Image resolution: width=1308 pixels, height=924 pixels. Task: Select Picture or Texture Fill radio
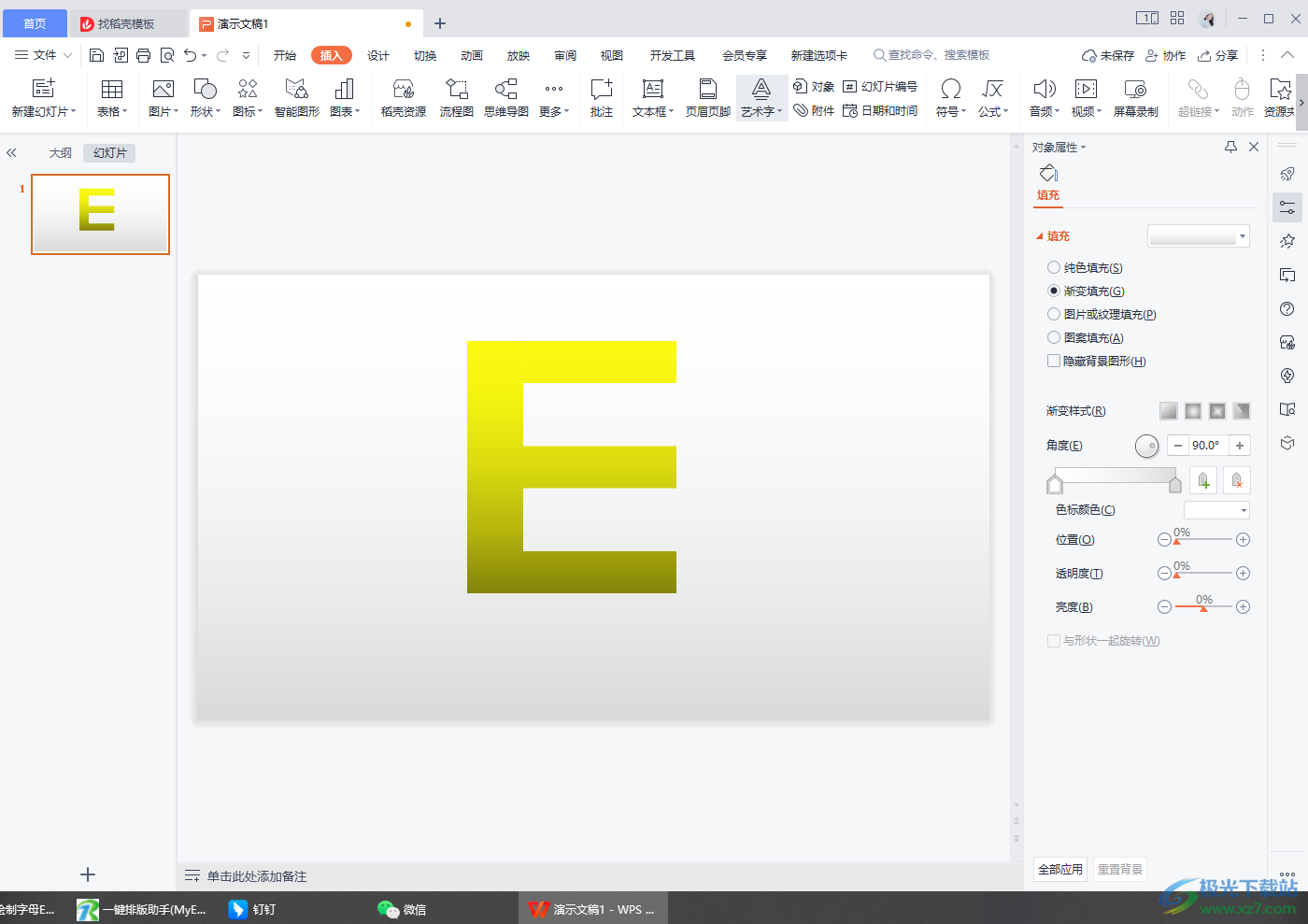click(1054, 314)
